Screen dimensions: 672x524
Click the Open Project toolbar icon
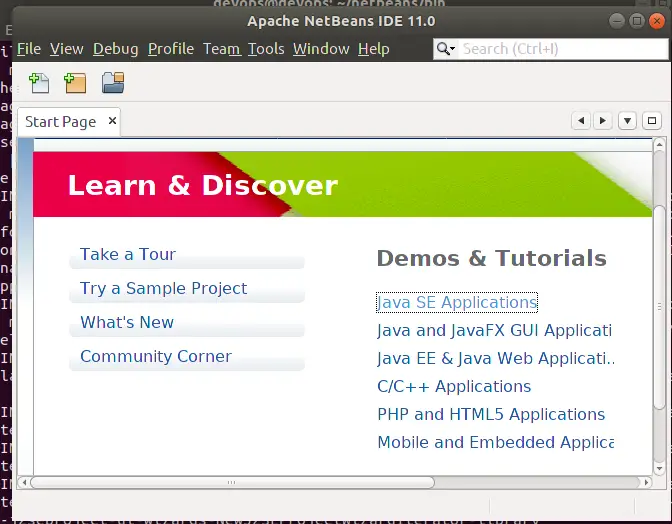pos(113,83)
